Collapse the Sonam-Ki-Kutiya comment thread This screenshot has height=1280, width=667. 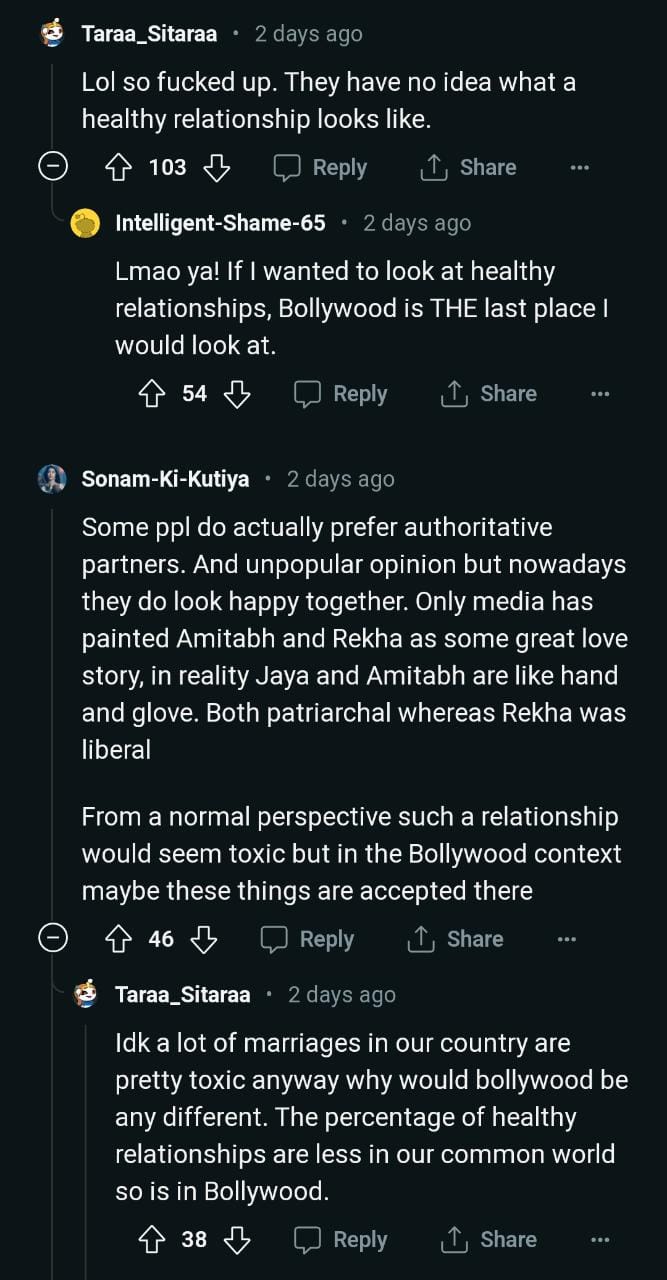pos(53,939)
